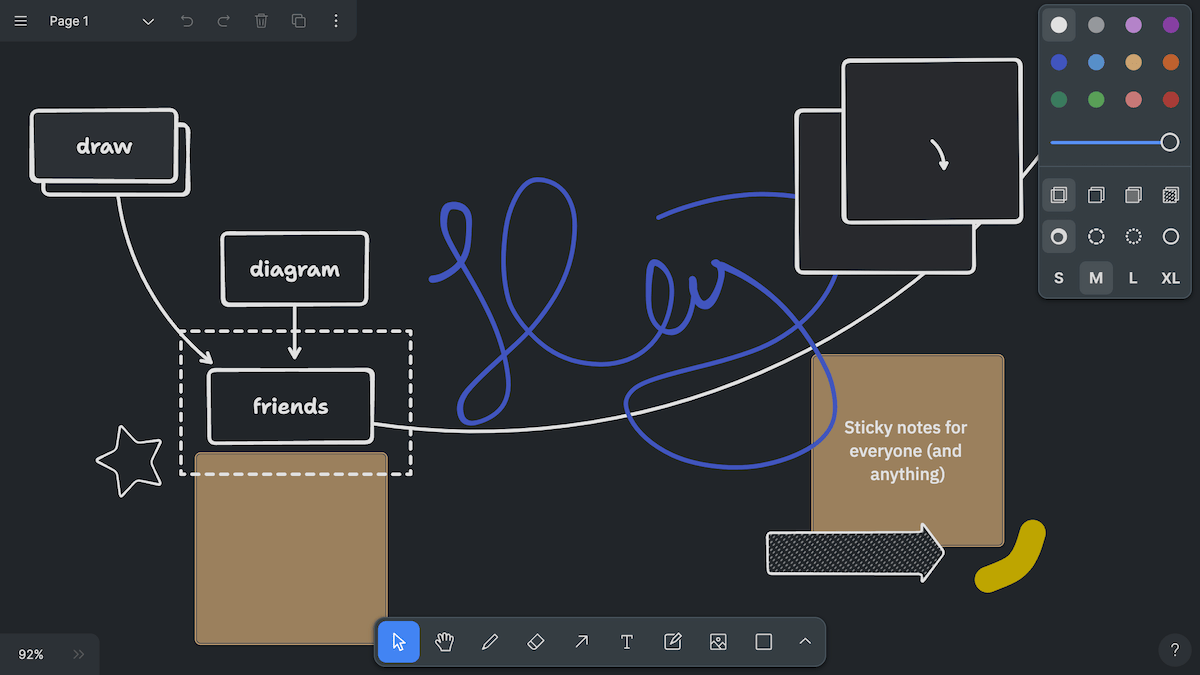Screen dimensions: 1200x675
Task: Open the Page 1 dropdown
Action: point(102,21)
